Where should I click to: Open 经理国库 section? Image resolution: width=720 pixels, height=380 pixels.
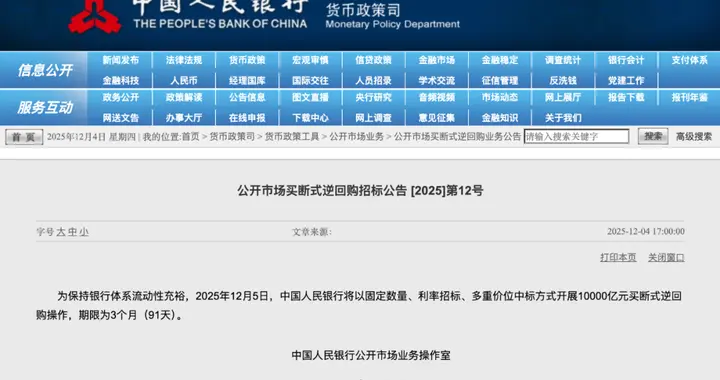[247, 80]
